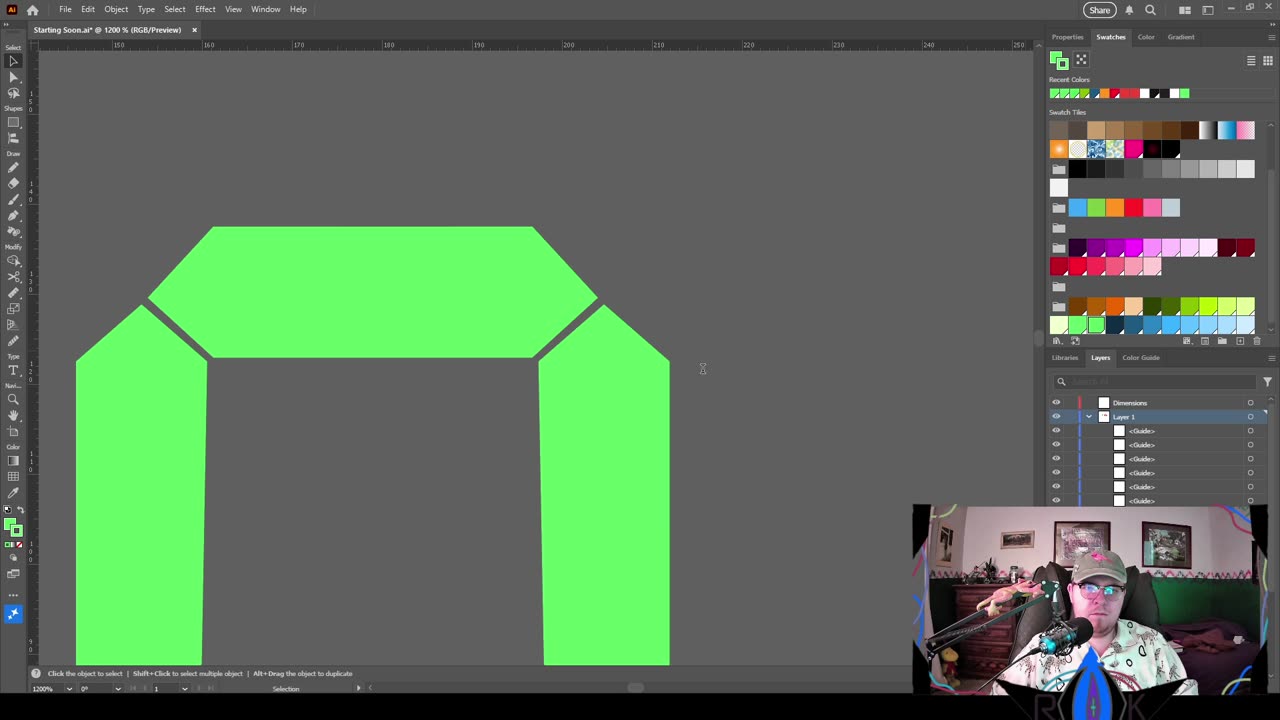The image size is (1280, 720).
Task: Open the artboard number dropdown
Action: click(x=184, y=689)
